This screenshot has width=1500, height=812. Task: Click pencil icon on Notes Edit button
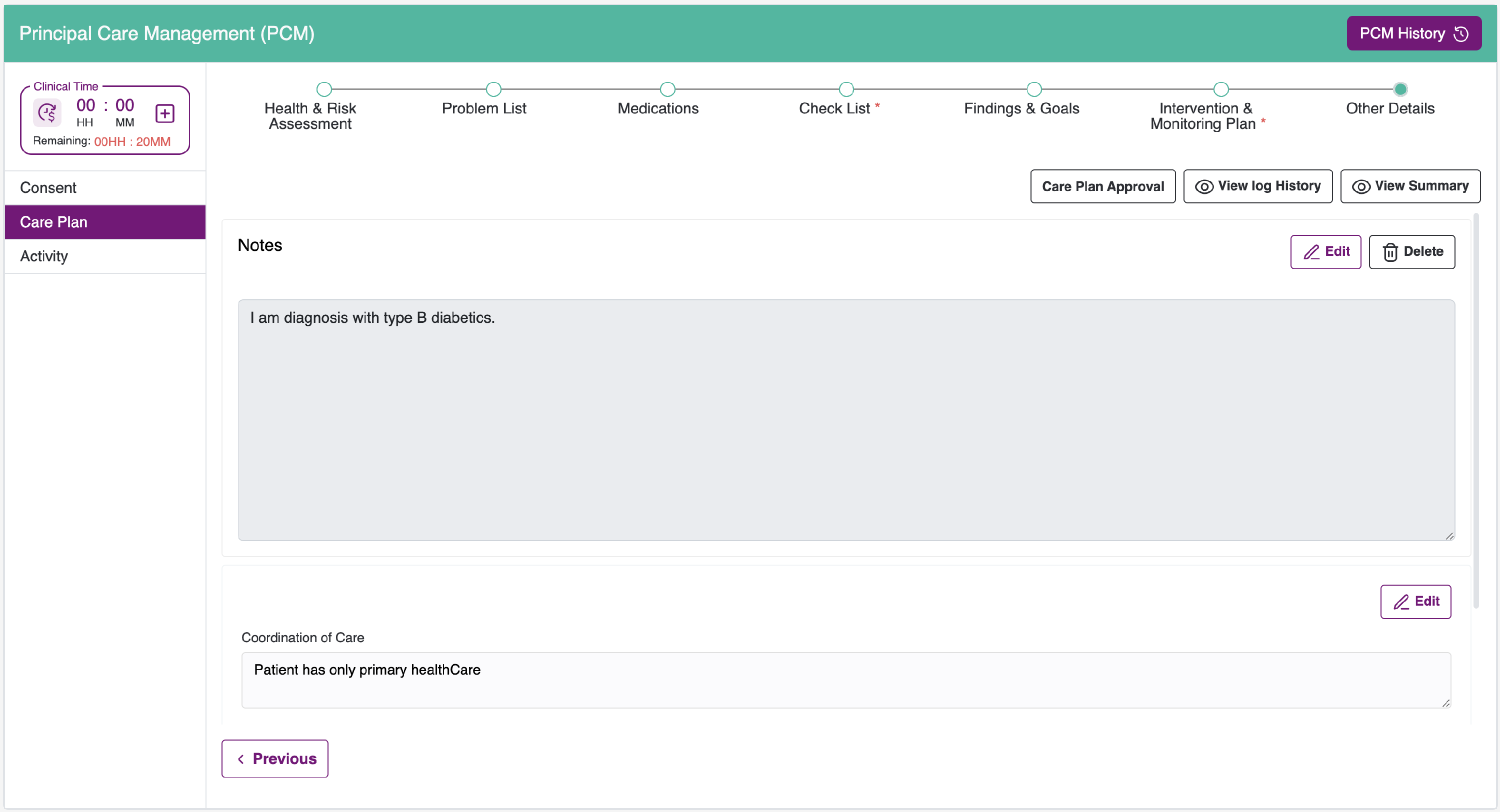coord(1311,252)
